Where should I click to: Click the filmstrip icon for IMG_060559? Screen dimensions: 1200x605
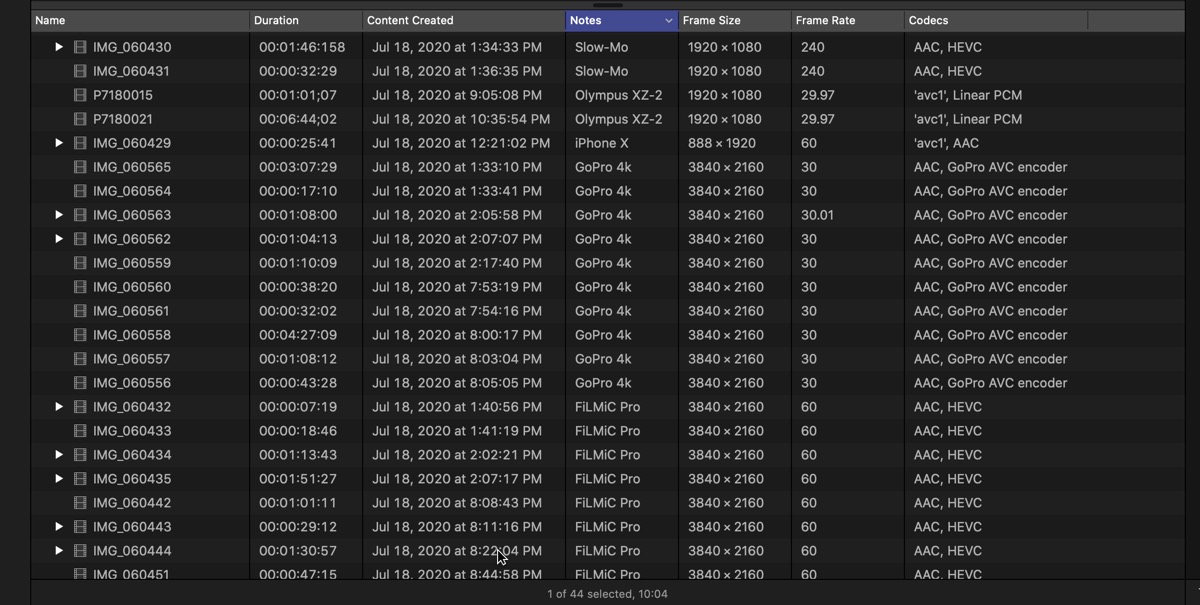pos(80,263)
